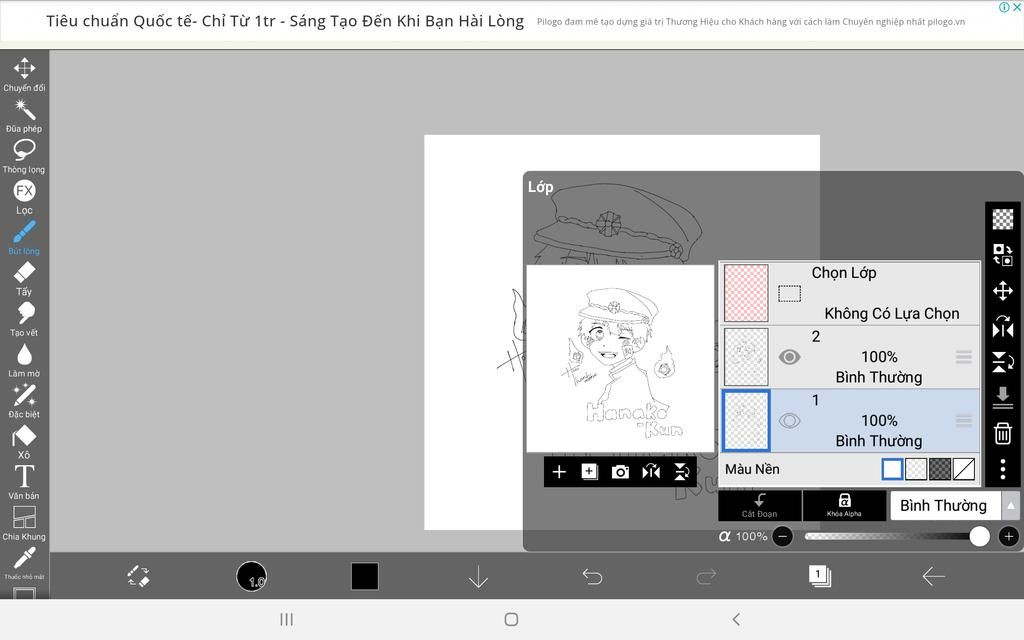Open the black current color swatch

(x=365, y=577)
